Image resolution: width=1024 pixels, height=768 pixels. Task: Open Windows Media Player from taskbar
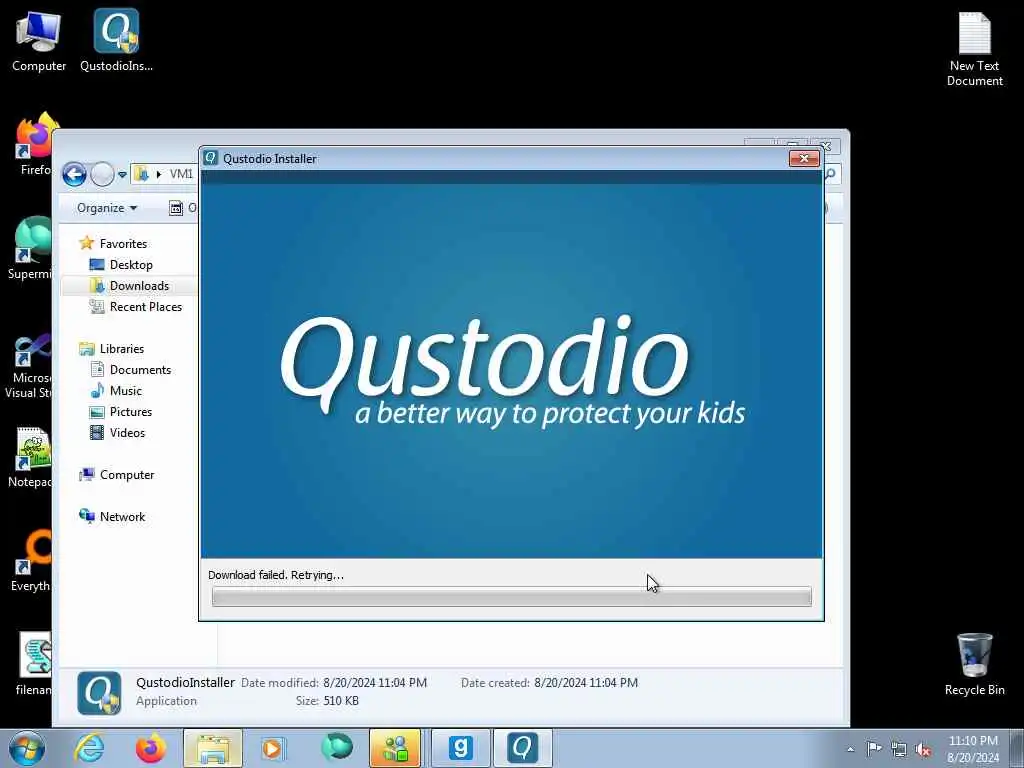[x=272, y=748]
